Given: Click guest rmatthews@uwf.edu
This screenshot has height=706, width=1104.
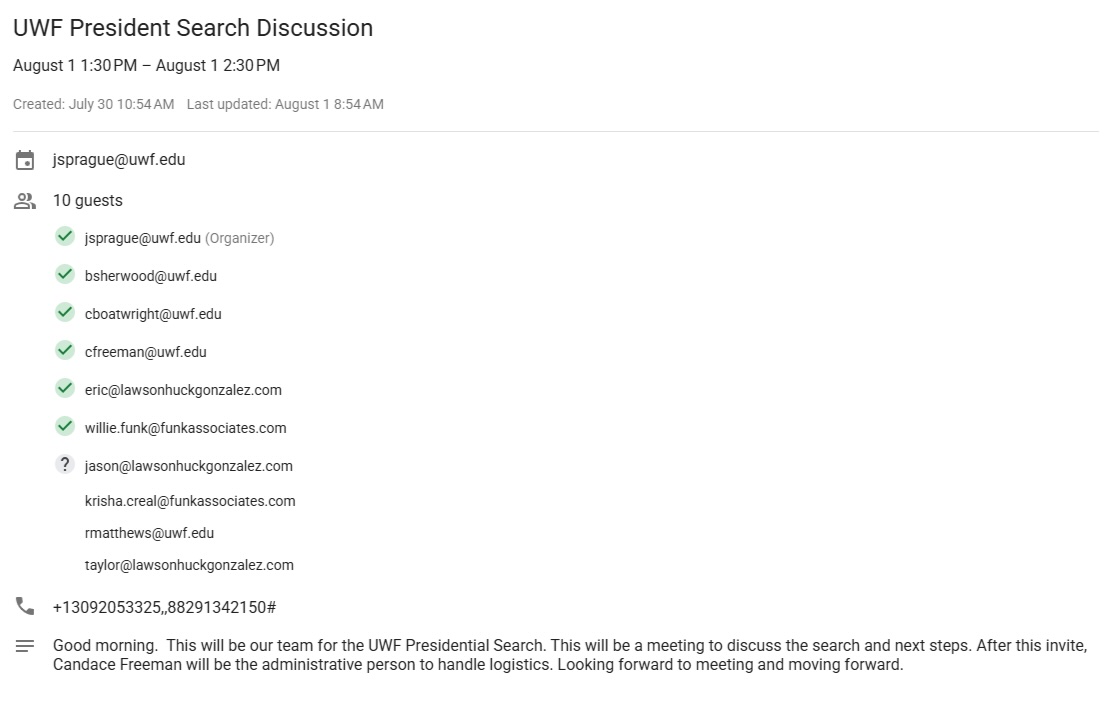Looking at the screenshot, I should point(149,533).
